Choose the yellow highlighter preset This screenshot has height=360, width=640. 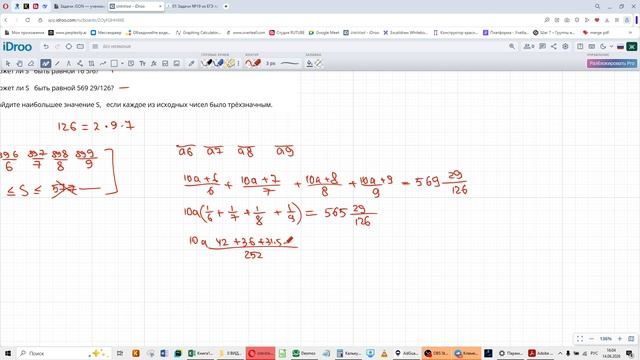point(230,63)
